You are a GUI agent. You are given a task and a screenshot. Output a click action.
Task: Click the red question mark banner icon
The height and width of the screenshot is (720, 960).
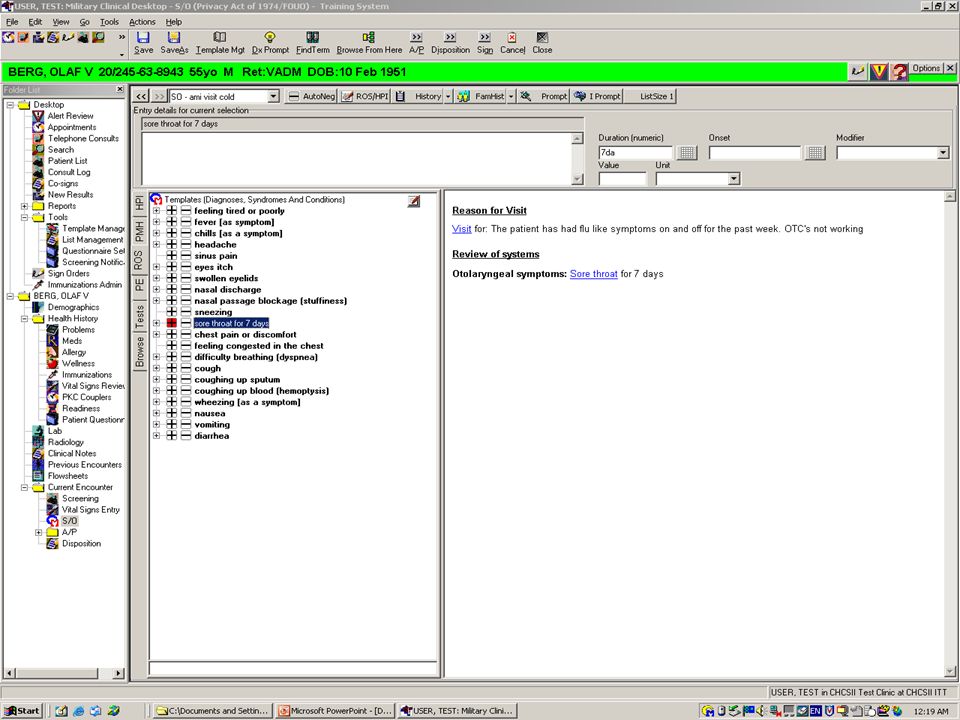(899, 72)
